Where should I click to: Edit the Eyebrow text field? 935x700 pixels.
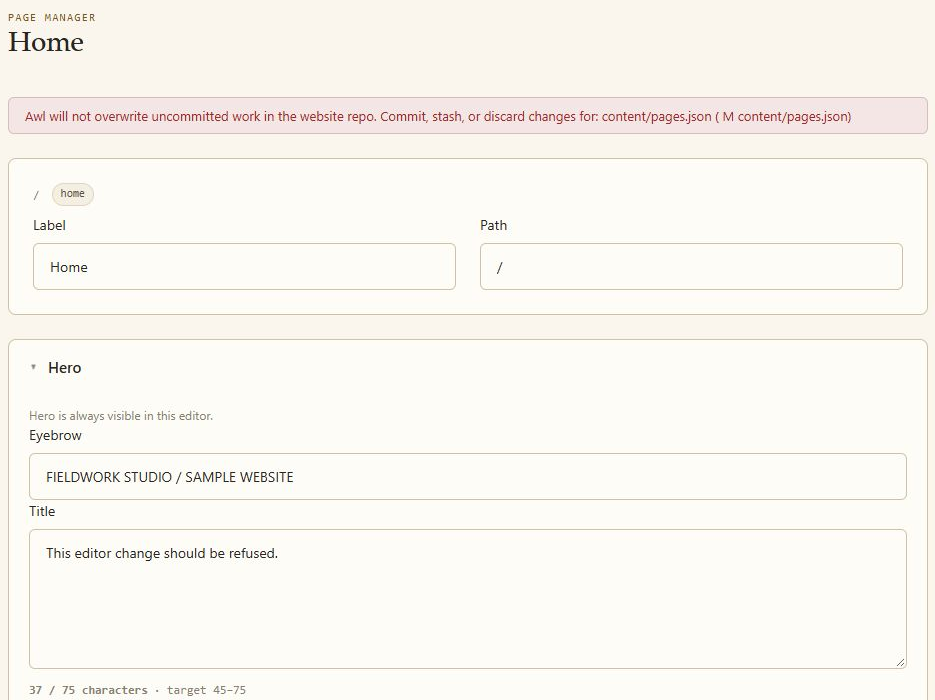[x=468, y=476]
